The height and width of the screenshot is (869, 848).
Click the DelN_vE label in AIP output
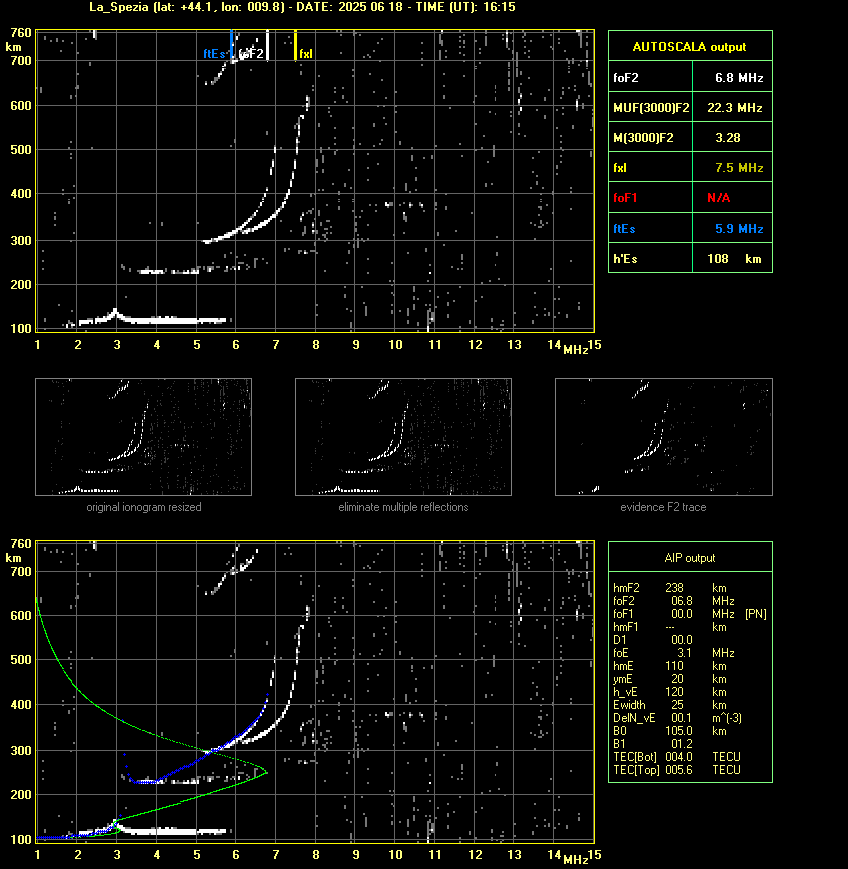(634, 718)
